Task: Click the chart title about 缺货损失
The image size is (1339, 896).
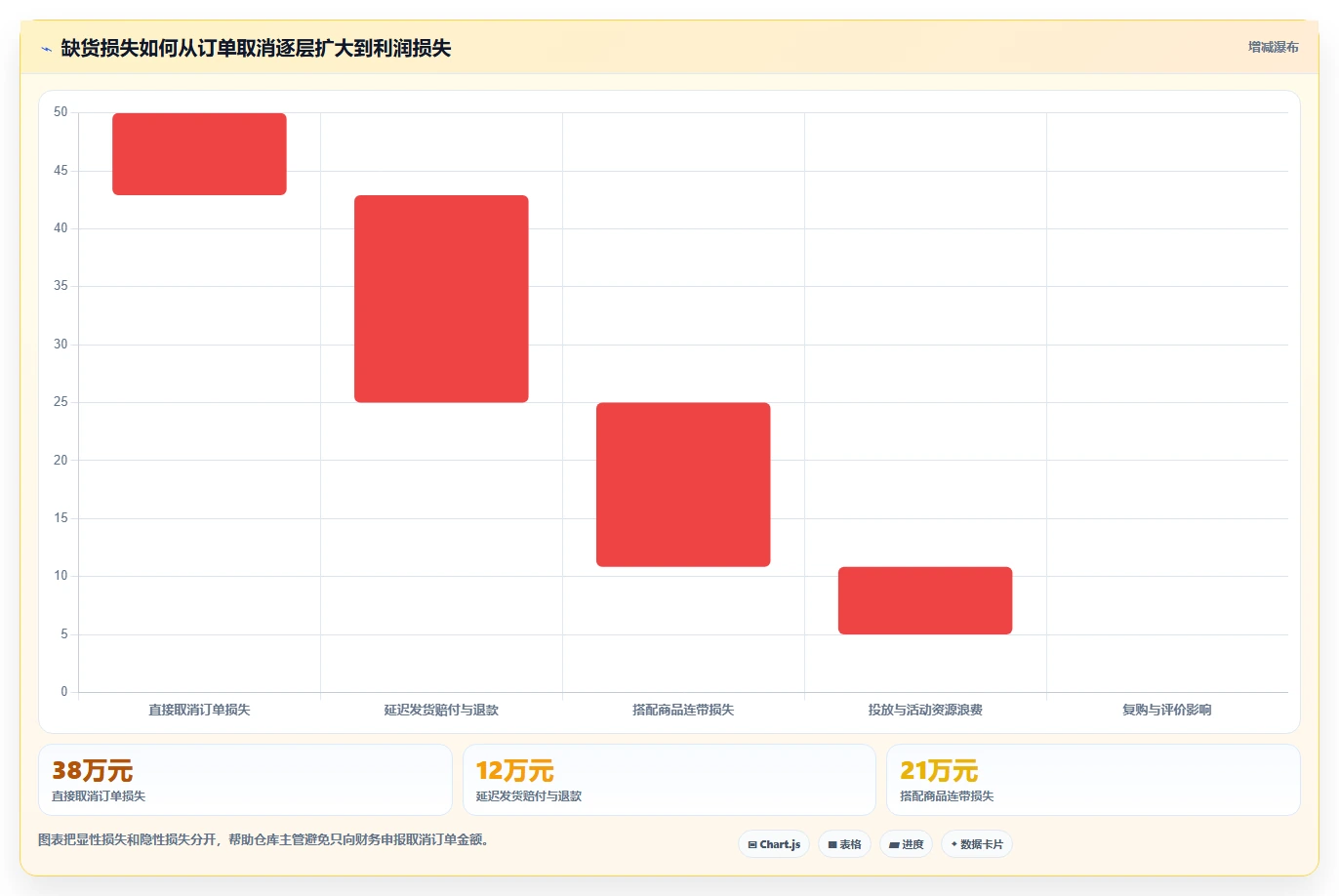Action: click(x=256, y=48)
